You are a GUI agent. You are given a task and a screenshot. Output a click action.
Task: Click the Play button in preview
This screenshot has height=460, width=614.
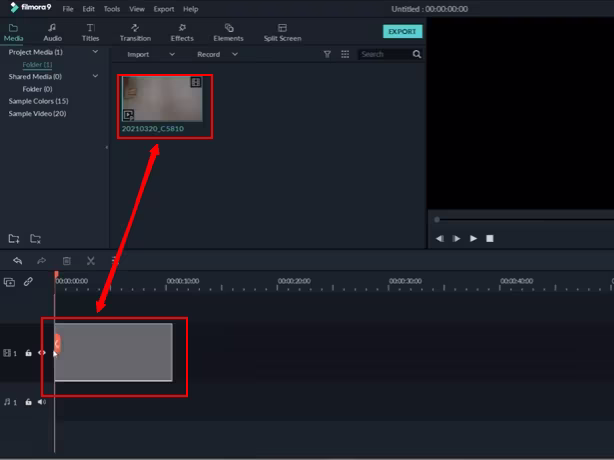tap(473, 238)
